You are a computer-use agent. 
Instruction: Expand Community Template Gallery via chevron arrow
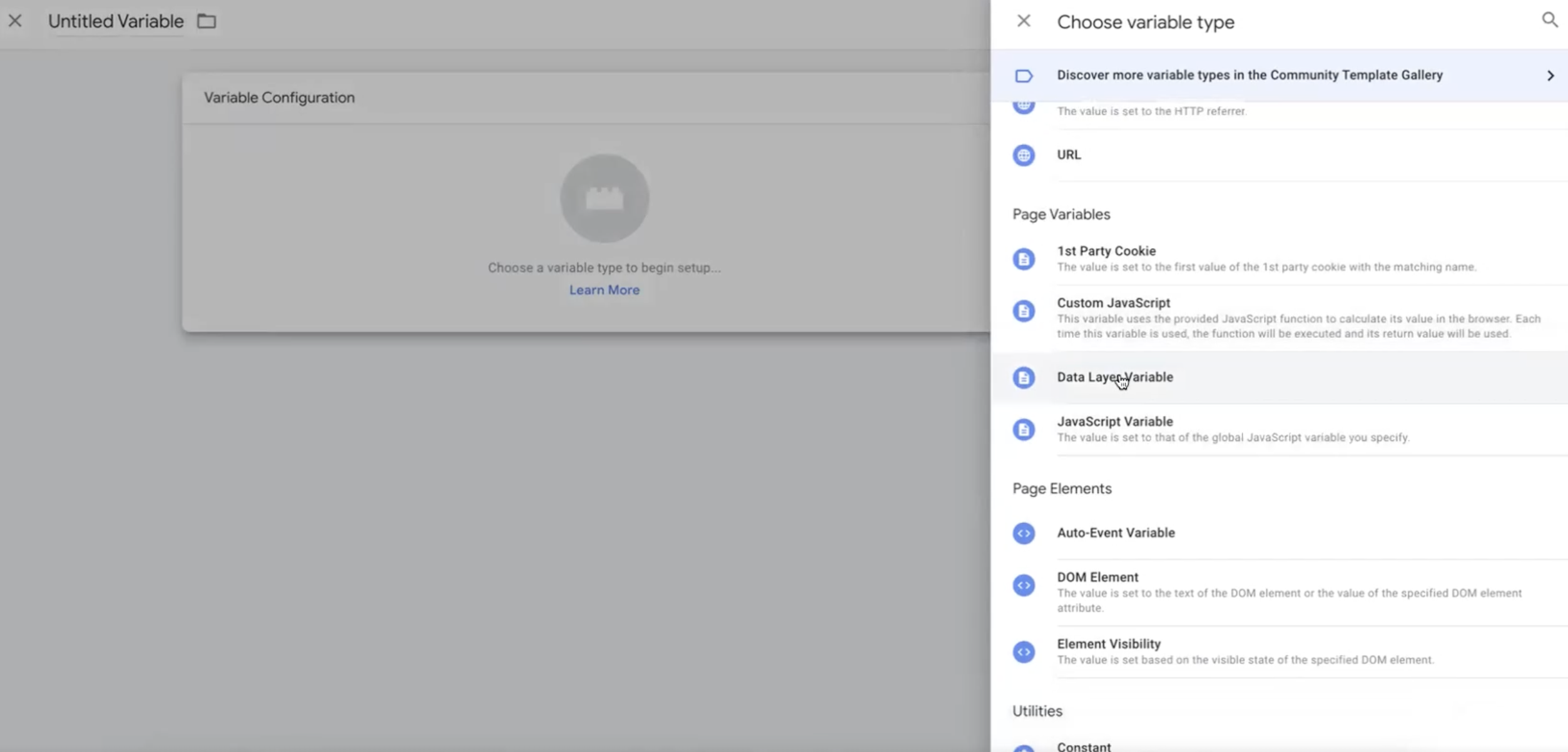tap(1550, 76)
